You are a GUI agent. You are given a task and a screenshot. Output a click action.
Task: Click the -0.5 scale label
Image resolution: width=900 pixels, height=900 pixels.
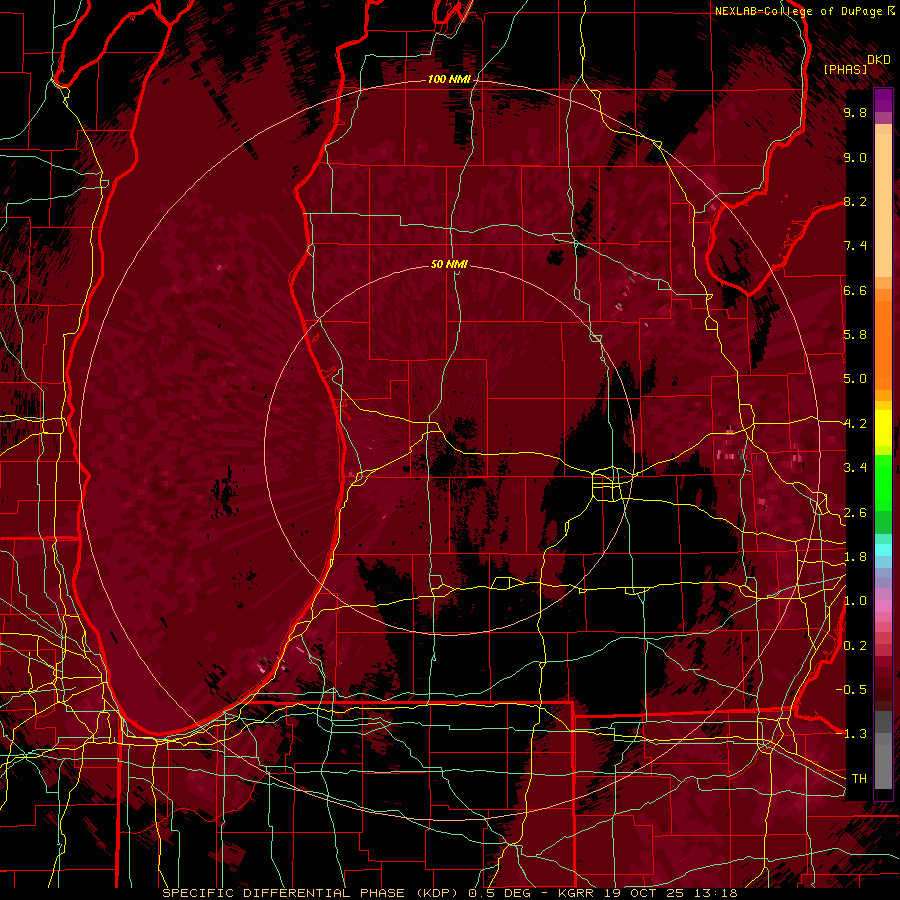click(851, 690)
